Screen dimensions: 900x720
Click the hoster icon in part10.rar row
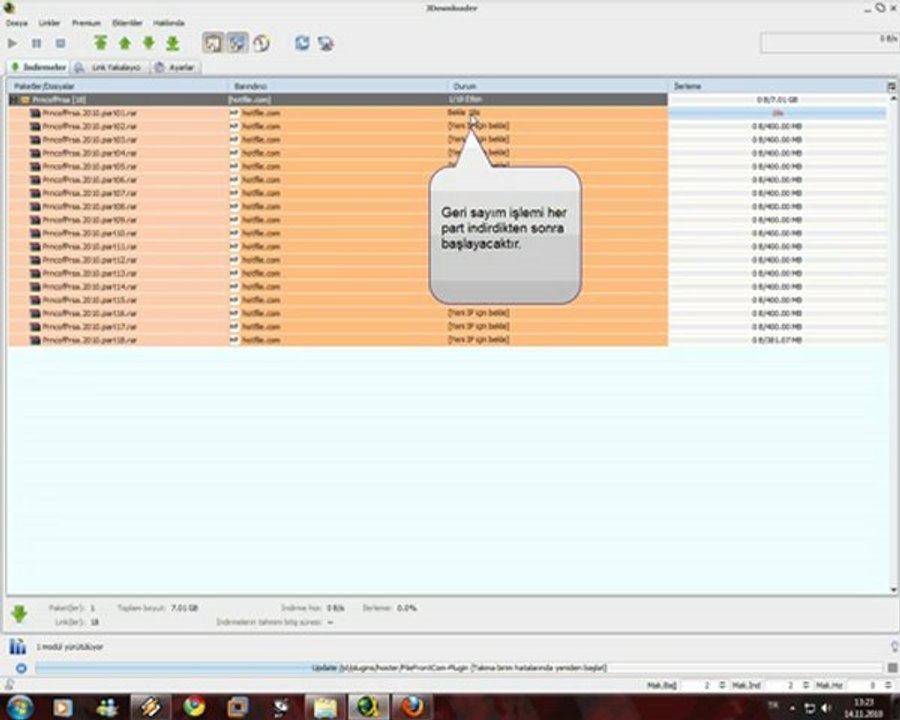pyautogui.click(x=234, y=233)
